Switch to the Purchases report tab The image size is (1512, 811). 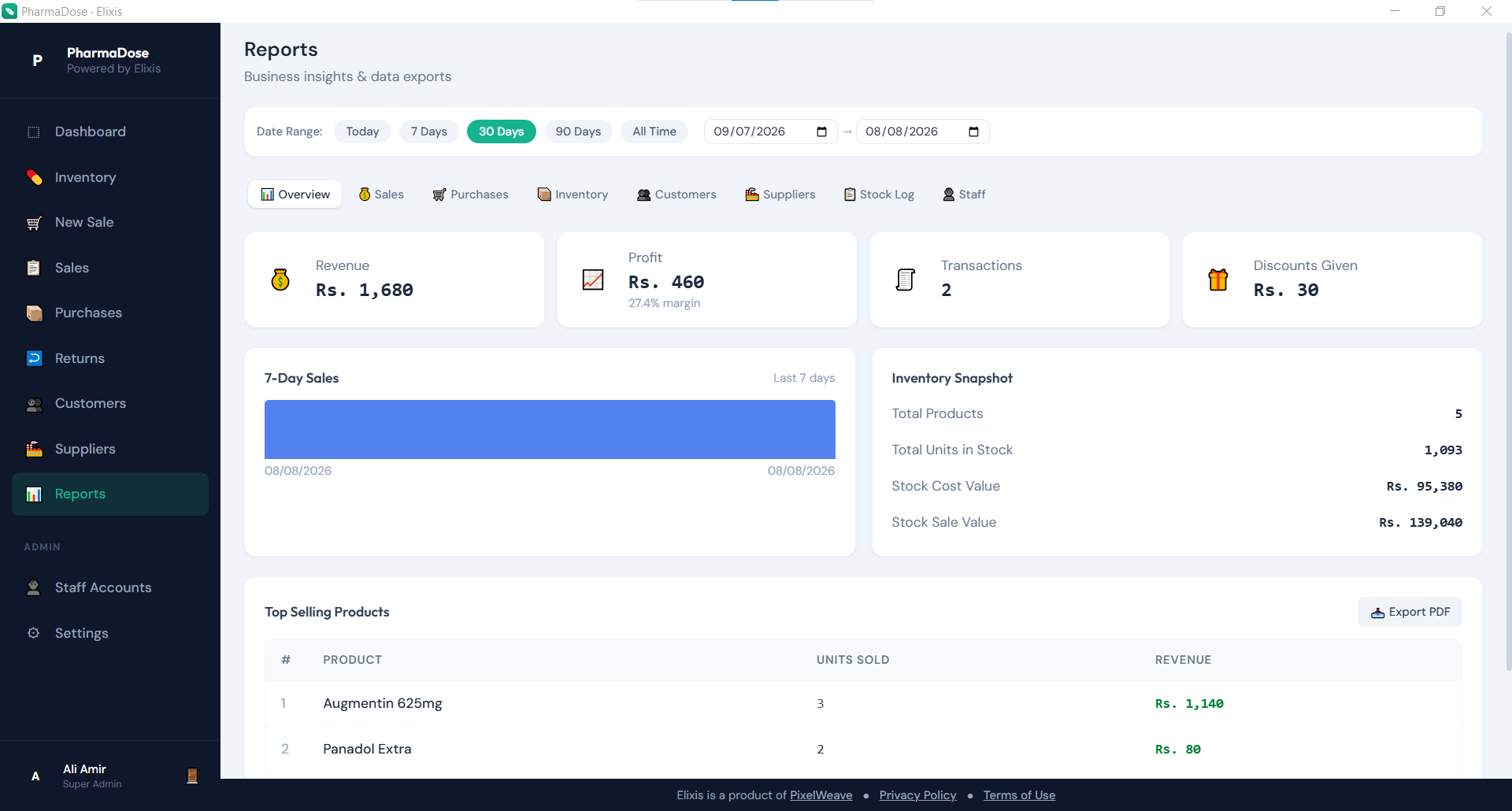coord(471,194)
